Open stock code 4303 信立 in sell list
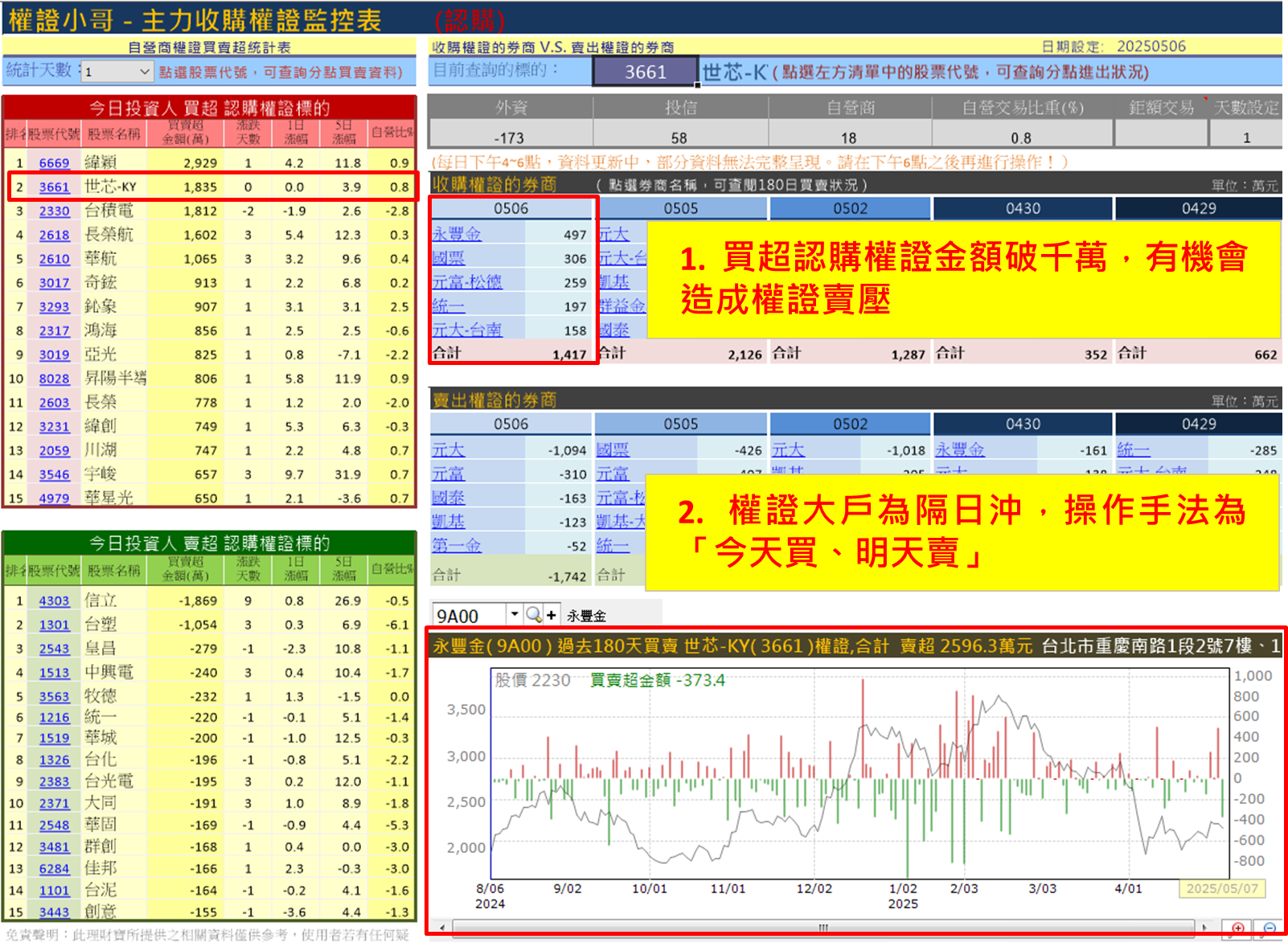The width and height of the screenshot is (1288, 943). click(x=54, y=601)
